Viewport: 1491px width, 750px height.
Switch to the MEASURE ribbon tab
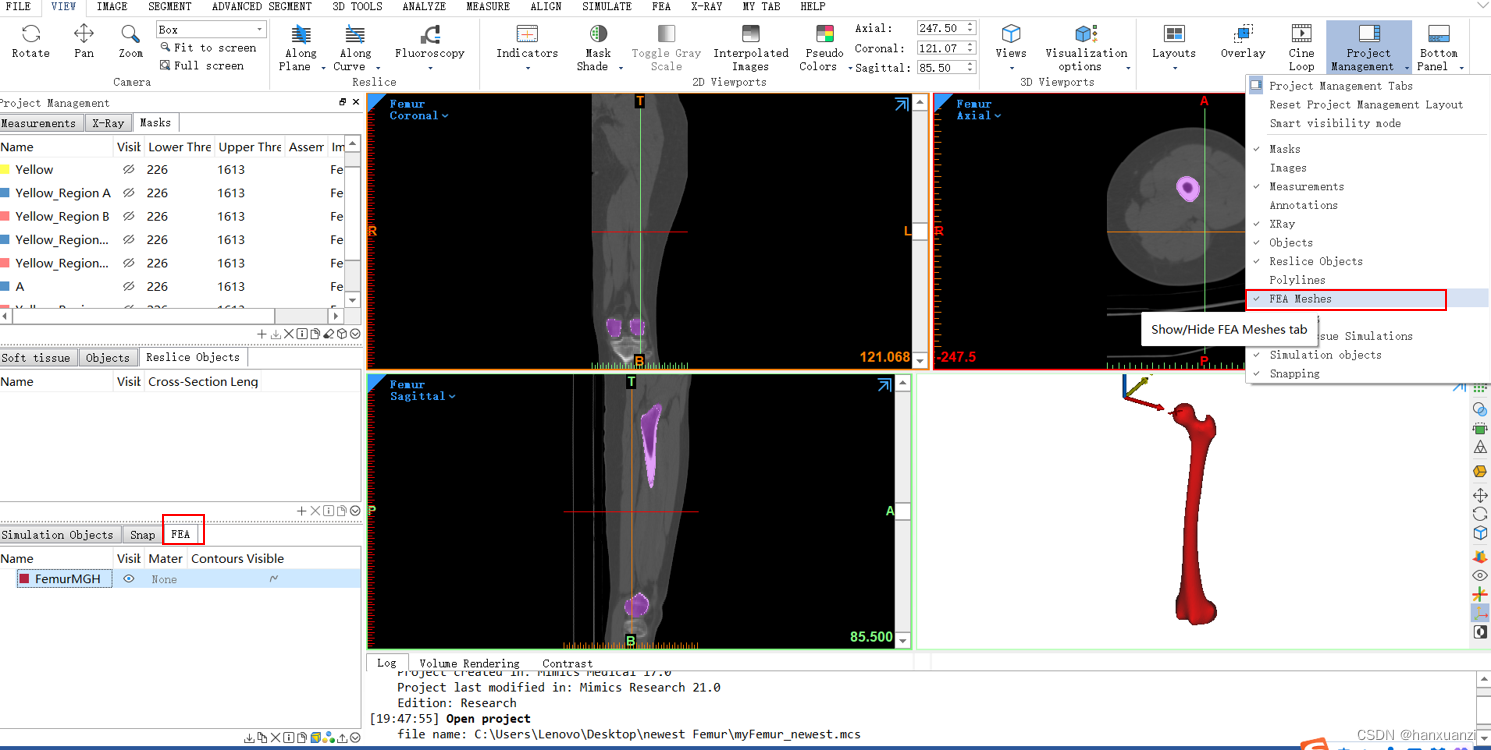point(488,6)
